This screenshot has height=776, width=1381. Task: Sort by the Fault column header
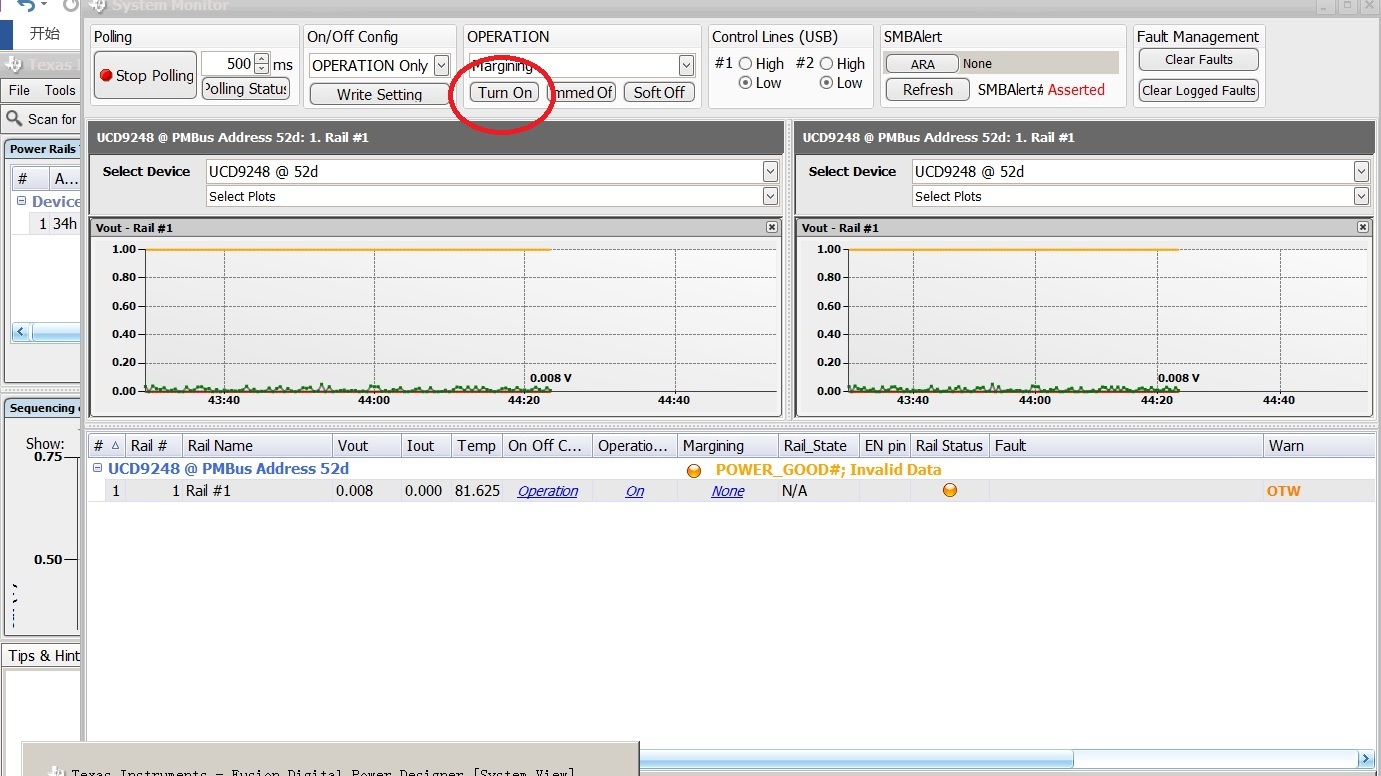click(x=1126, y=446)
